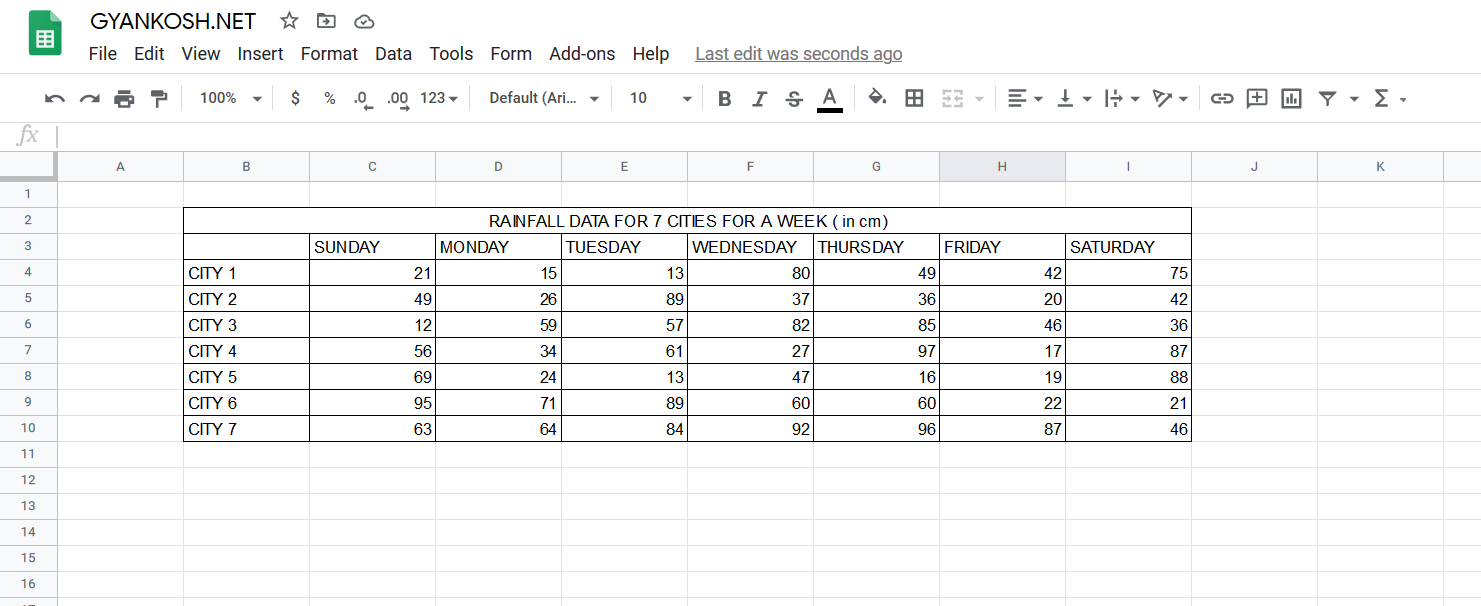Open the Borders tool

coord(914,98)
